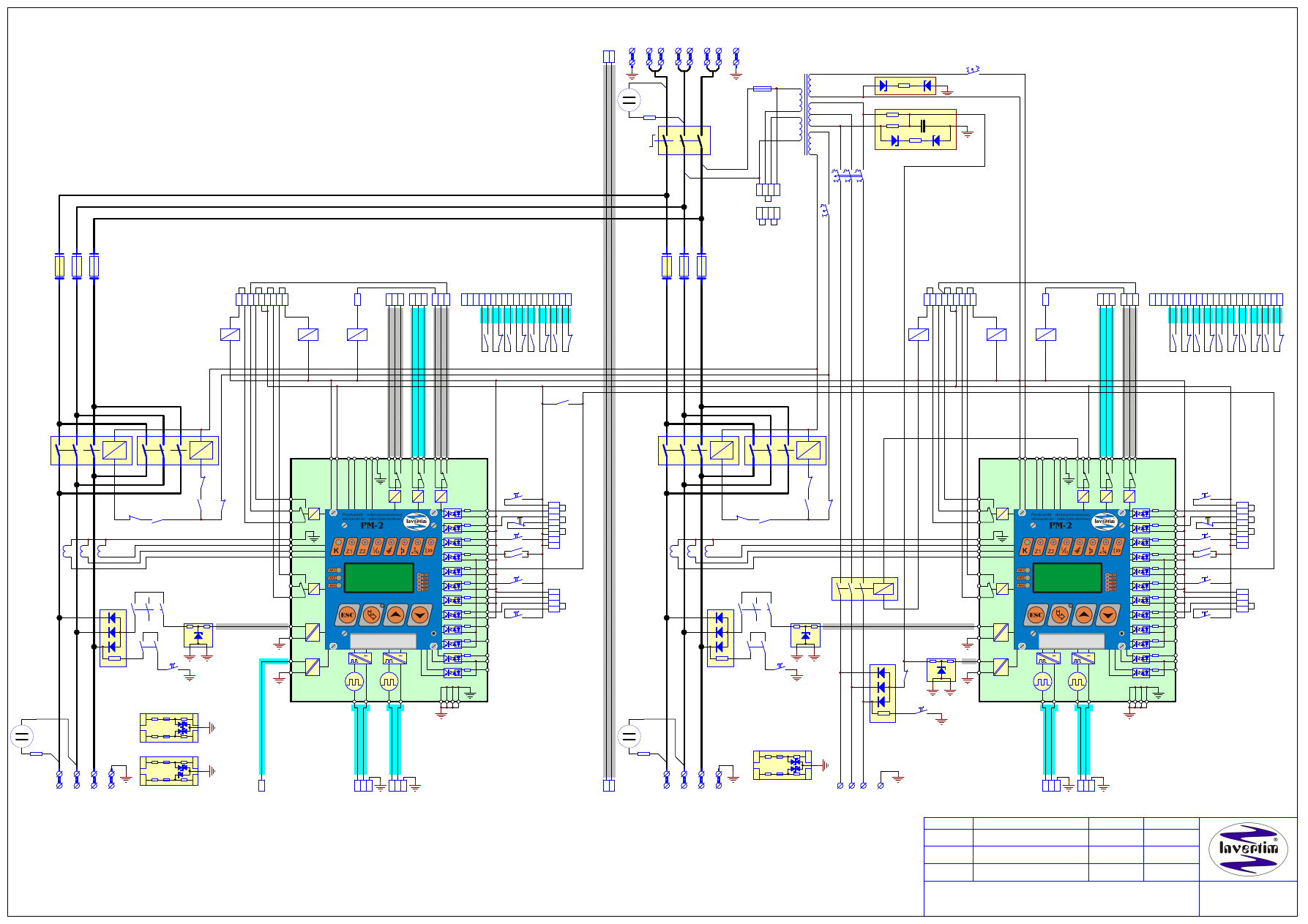The image size is (1308, 924).
Task: Select green LCD display on left PM-2 relay
Action: click(x=378, y=578)
